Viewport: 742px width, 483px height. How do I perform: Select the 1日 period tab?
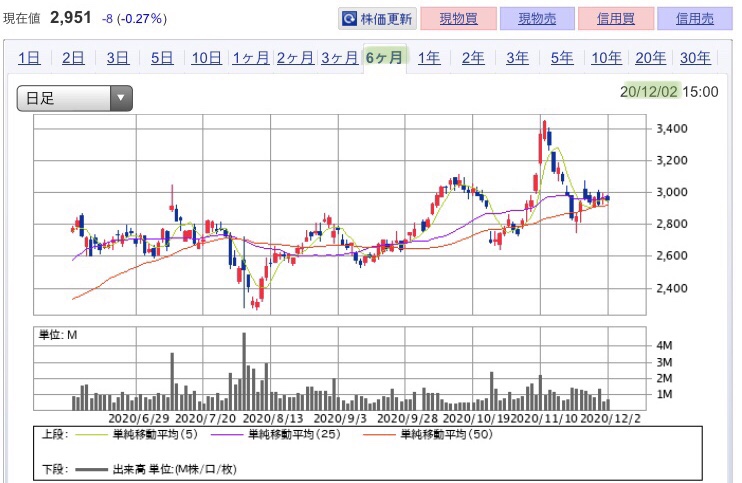tap(29, 58)
